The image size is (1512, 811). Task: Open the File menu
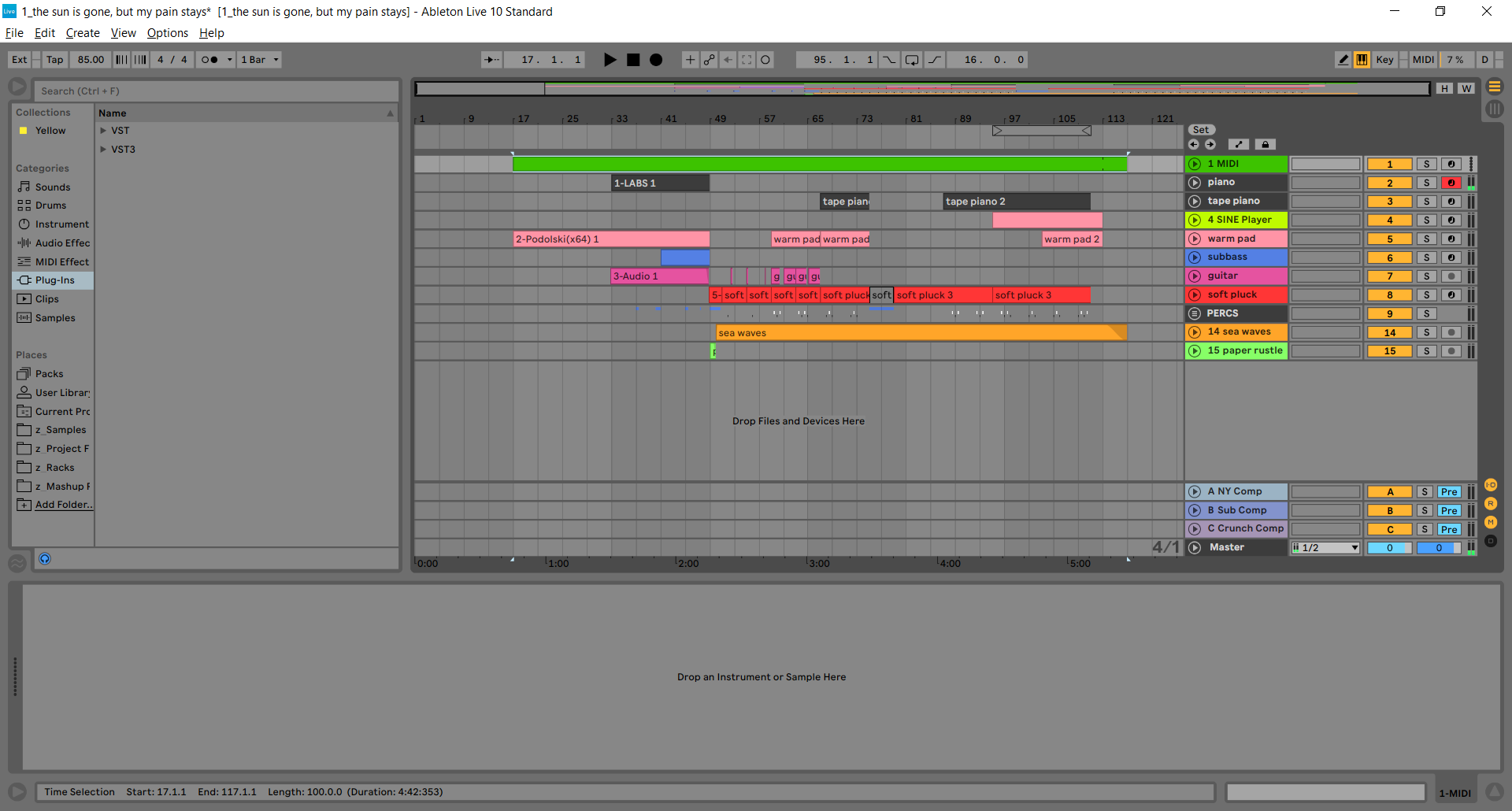coord(14,33)
